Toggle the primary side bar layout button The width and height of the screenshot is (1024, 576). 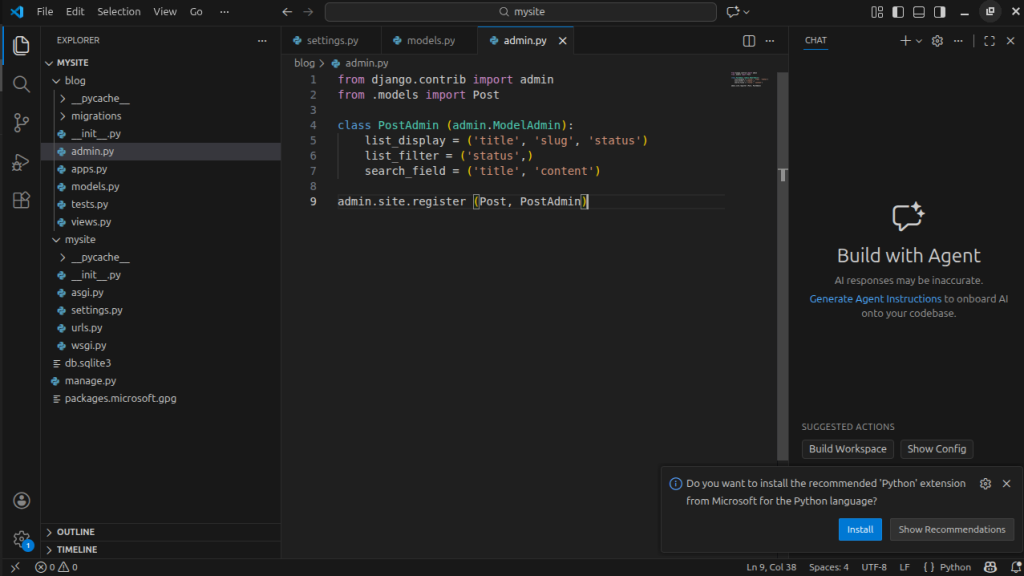coord(898,12)
